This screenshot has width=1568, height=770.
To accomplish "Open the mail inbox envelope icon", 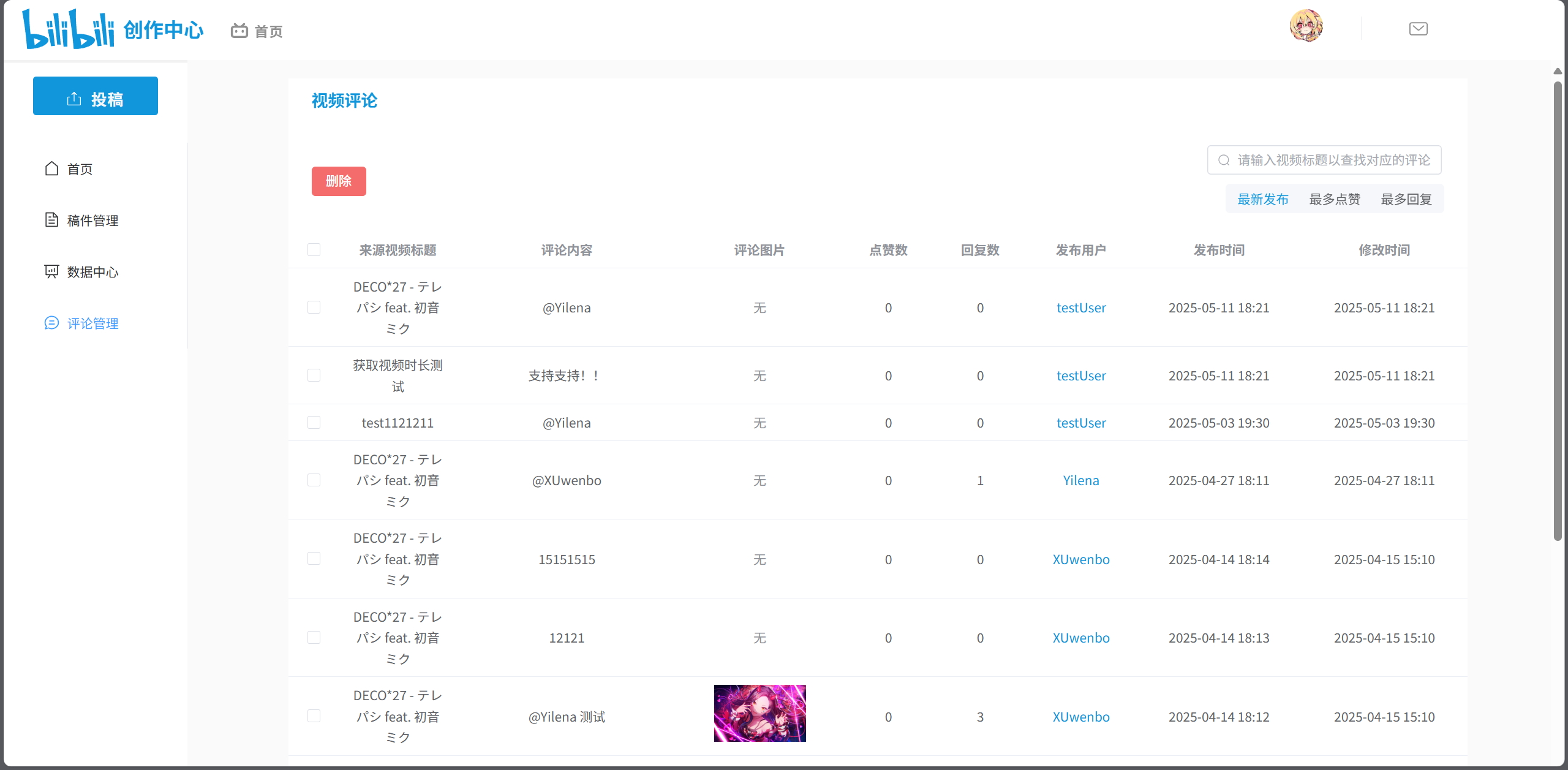I will coord(1418,29).
